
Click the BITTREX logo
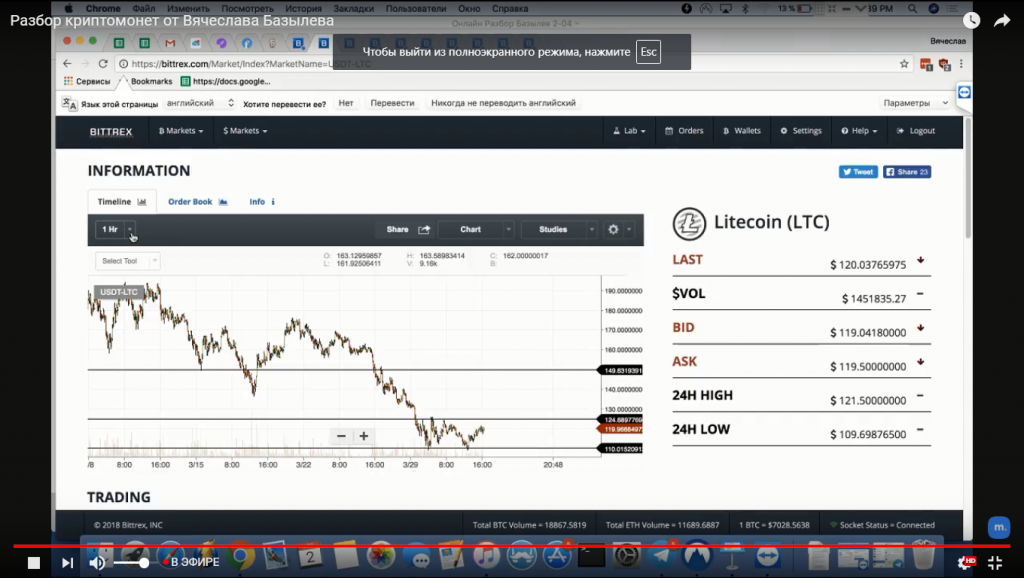tap(111, 131)
